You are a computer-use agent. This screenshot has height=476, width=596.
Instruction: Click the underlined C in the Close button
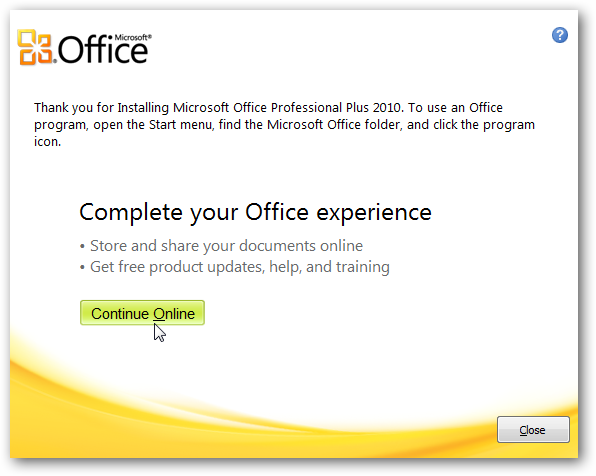523,430
